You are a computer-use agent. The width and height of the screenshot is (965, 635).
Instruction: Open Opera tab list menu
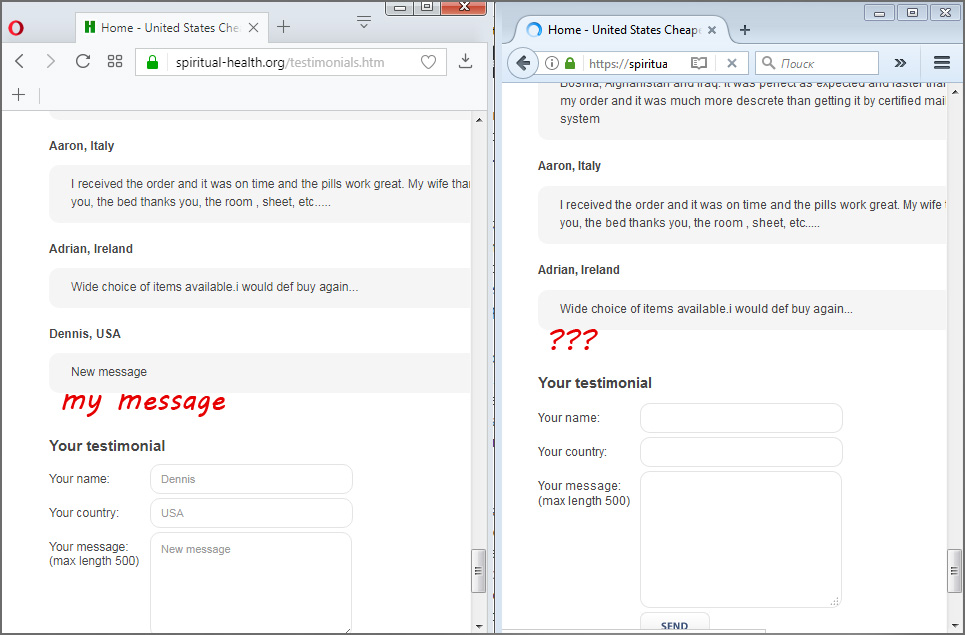click(363, 21)
